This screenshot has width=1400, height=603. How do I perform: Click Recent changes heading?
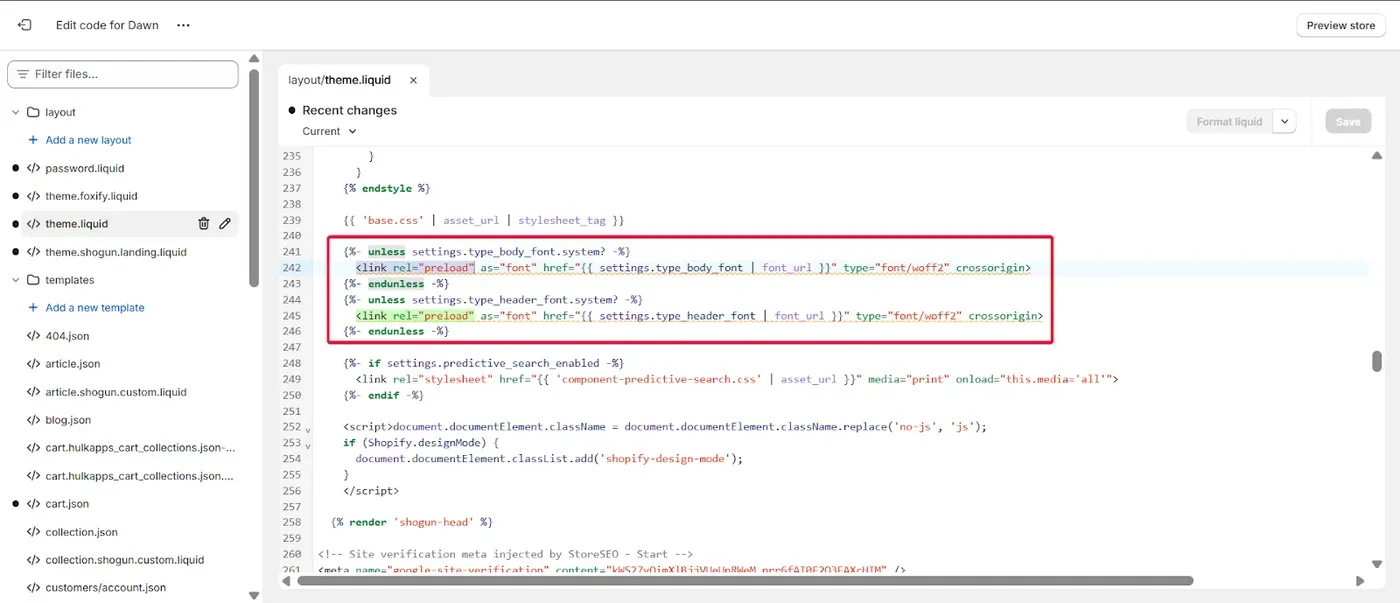click(x=350, y=111)
